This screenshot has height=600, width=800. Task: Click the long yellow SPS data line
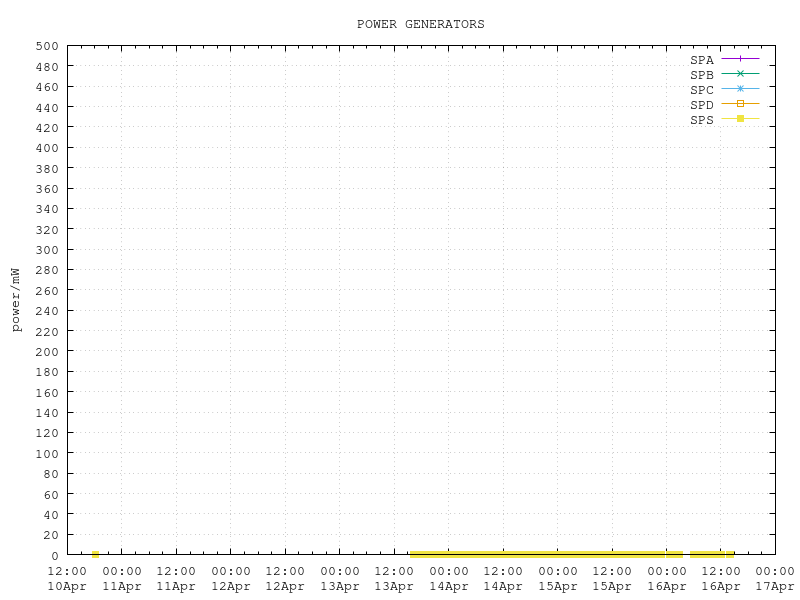545,554
